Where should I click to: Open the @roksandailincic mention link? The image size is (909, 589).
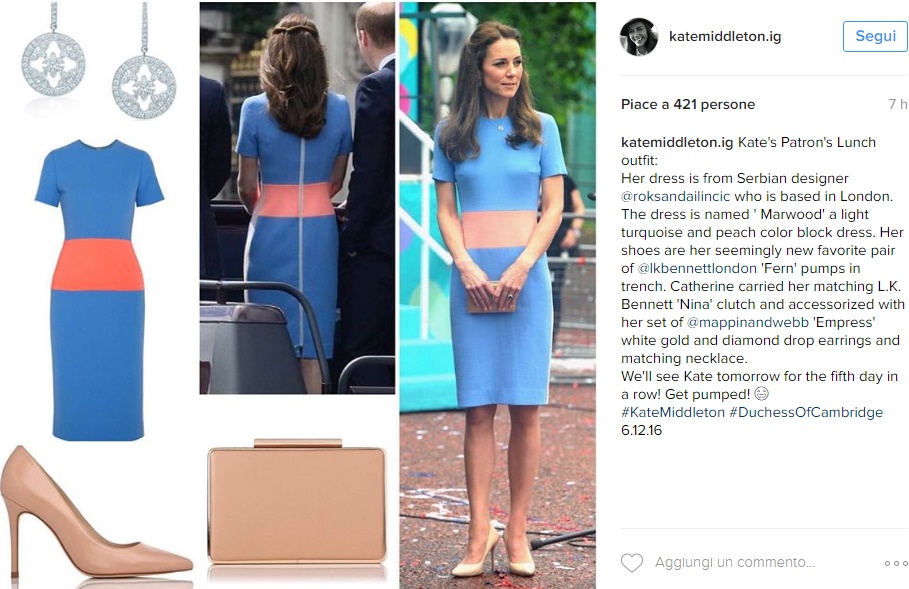(675, 196)
